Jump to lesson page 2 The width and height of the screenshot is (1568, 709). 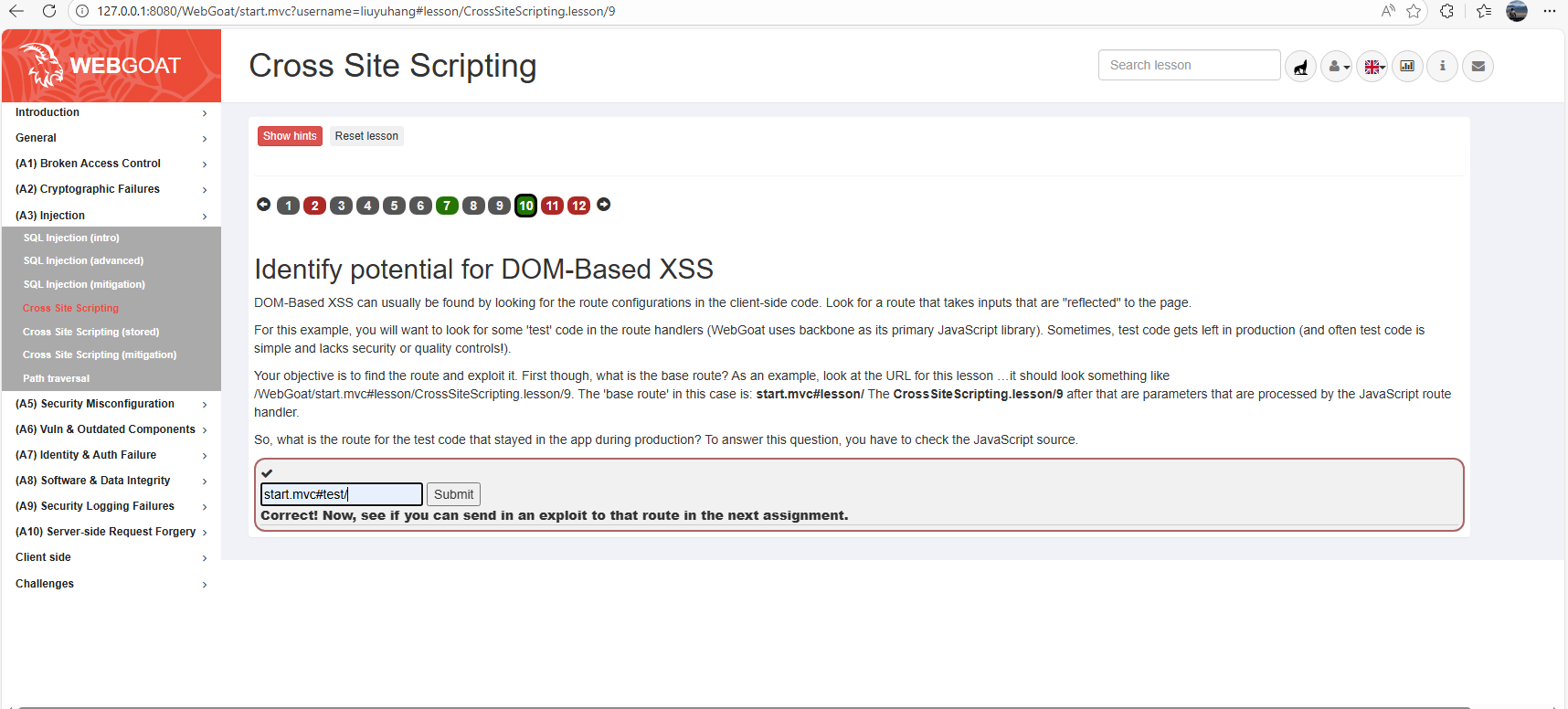315,206
